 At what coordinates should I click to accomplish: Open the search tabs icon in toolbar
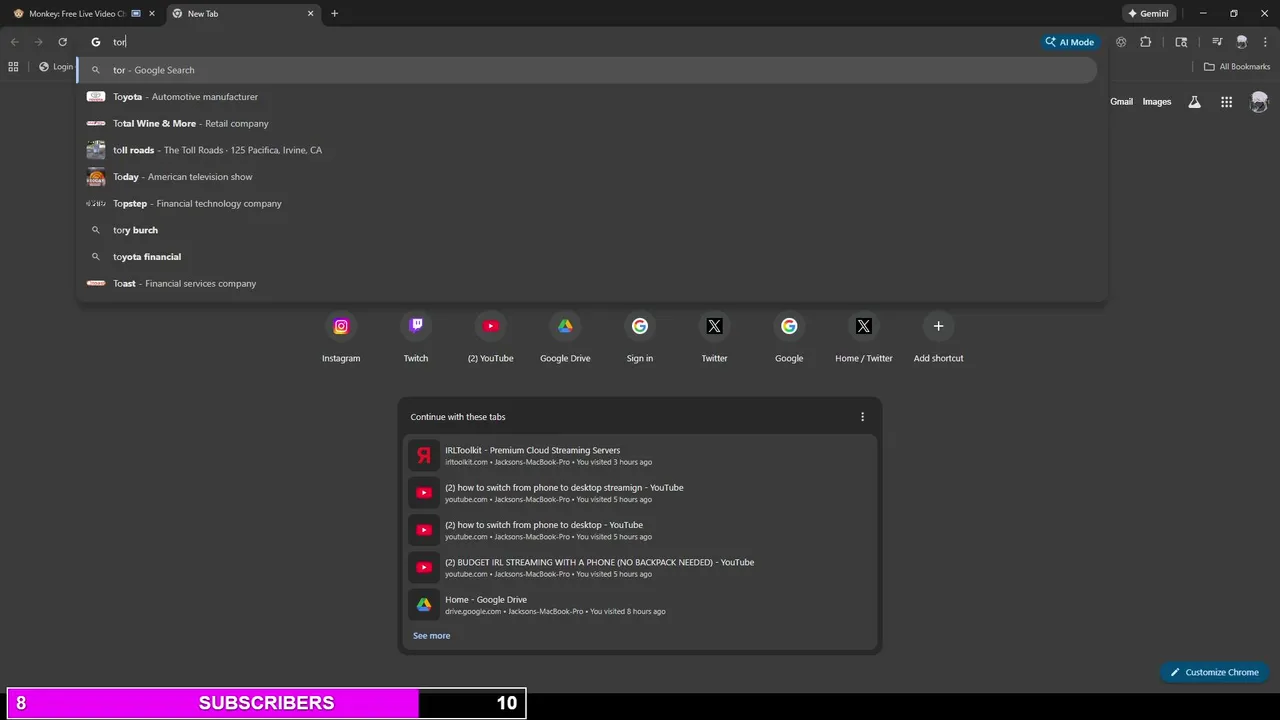point(1181,42)
